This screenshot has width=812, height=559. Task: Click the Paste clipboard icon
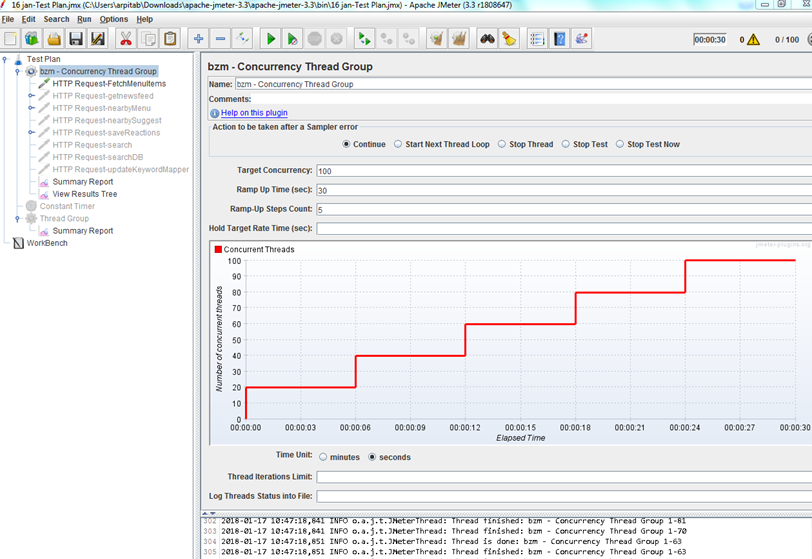[170, 39]
